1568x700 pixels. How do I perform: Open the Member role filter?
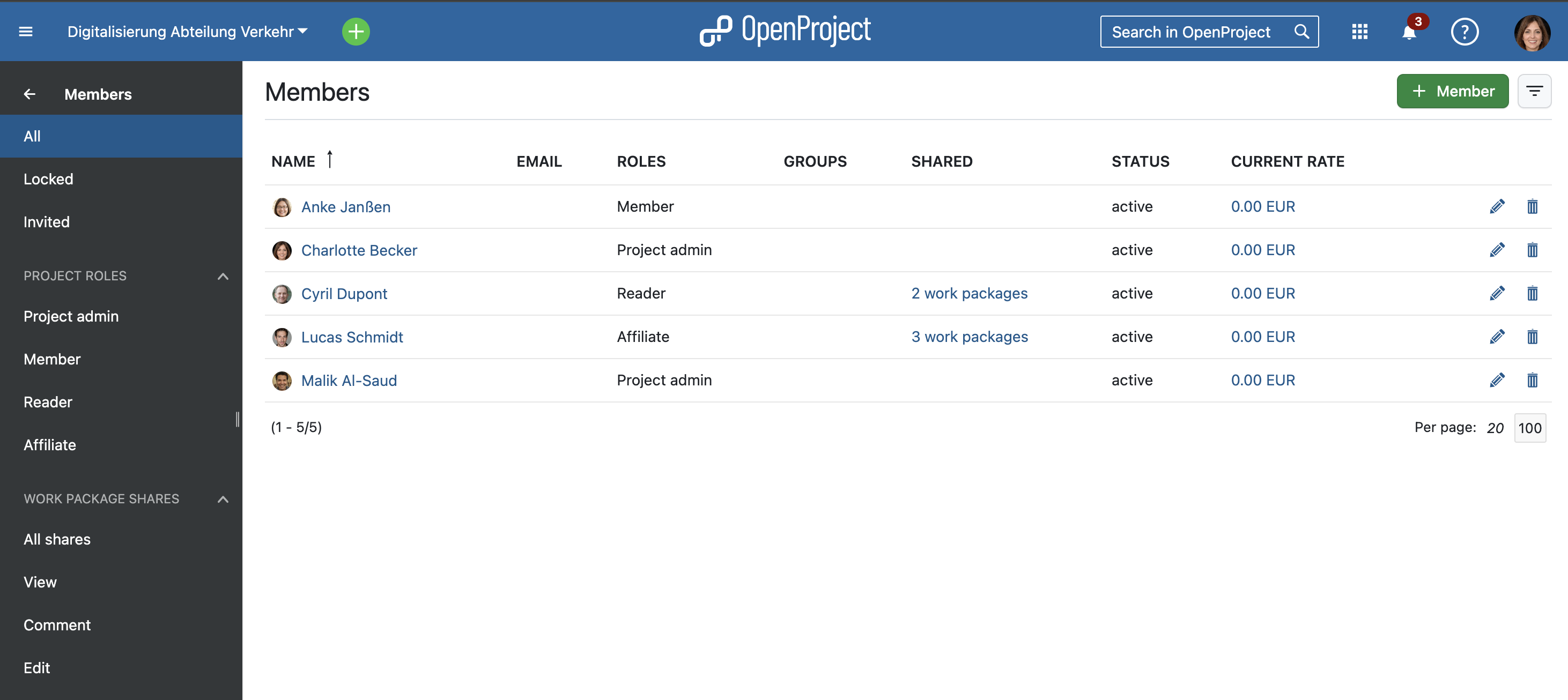52,358
